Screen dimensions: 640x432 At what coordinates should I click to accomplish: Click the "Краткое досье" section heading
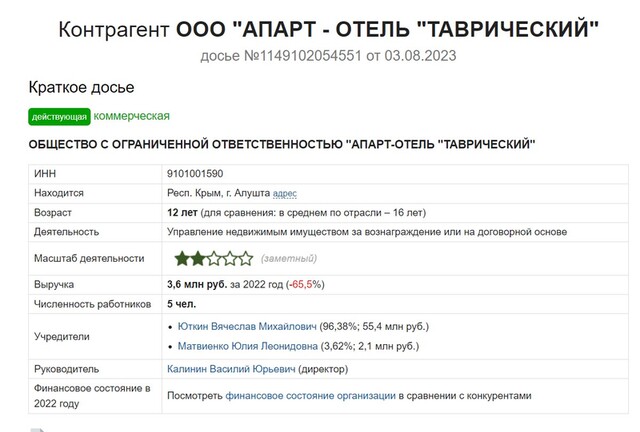pos(82,88)
